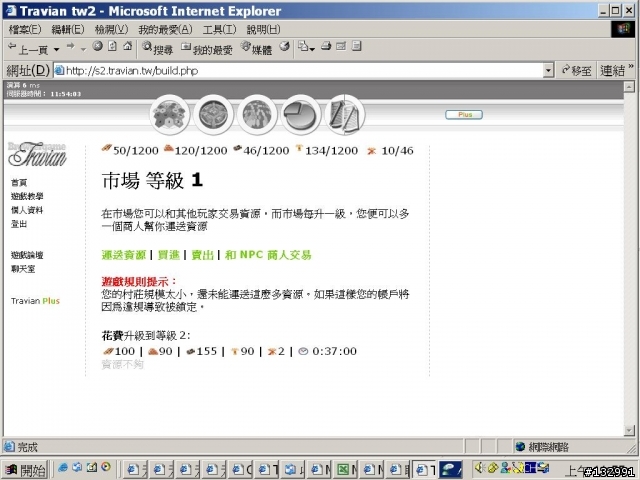Click the volume speaker tray icon
This screenshot has height=480, width=640.
480,468
